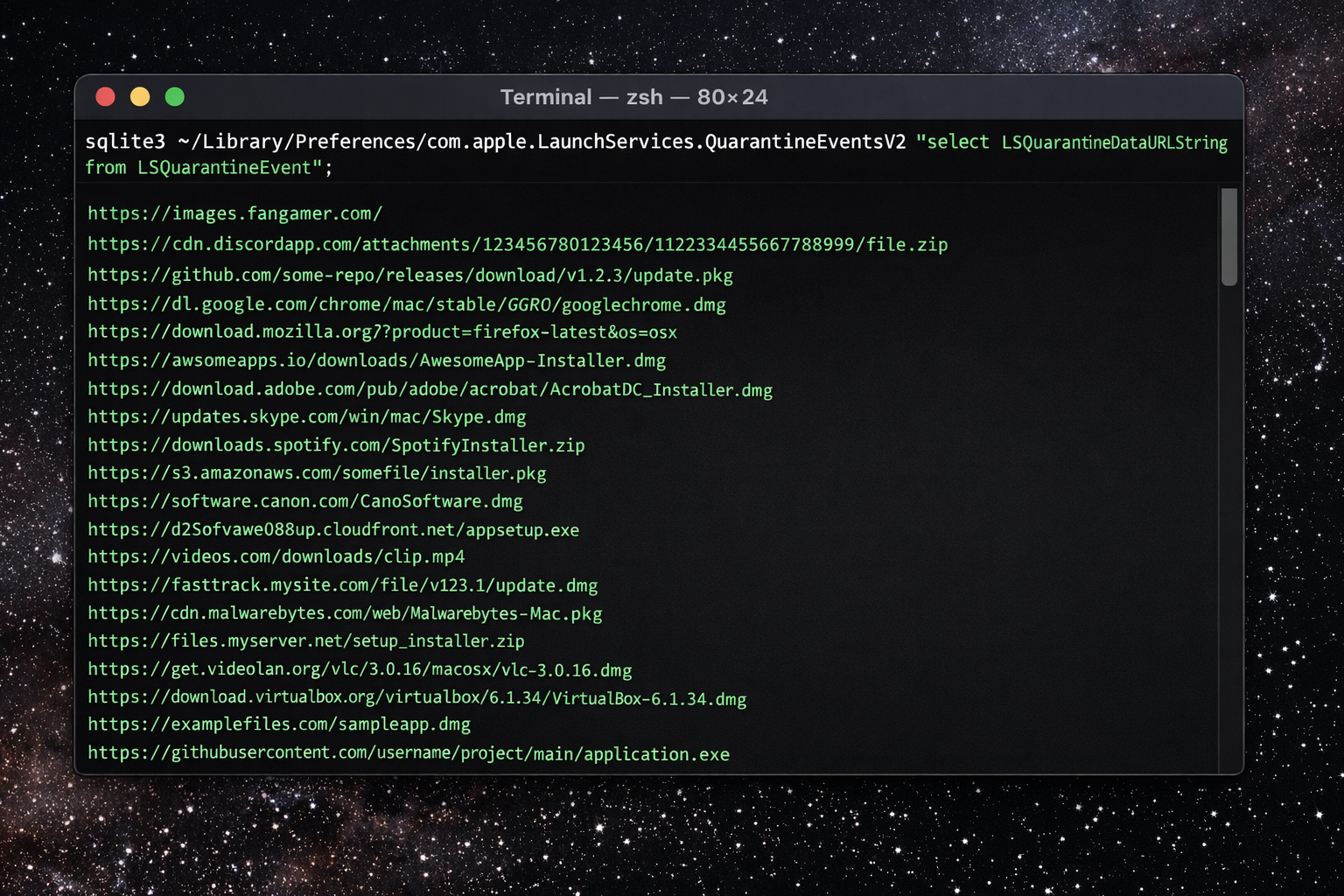Click 'from LSQuarantineEvent' command line
This screenshot has height=896, width=1344.
click(208, 167)
